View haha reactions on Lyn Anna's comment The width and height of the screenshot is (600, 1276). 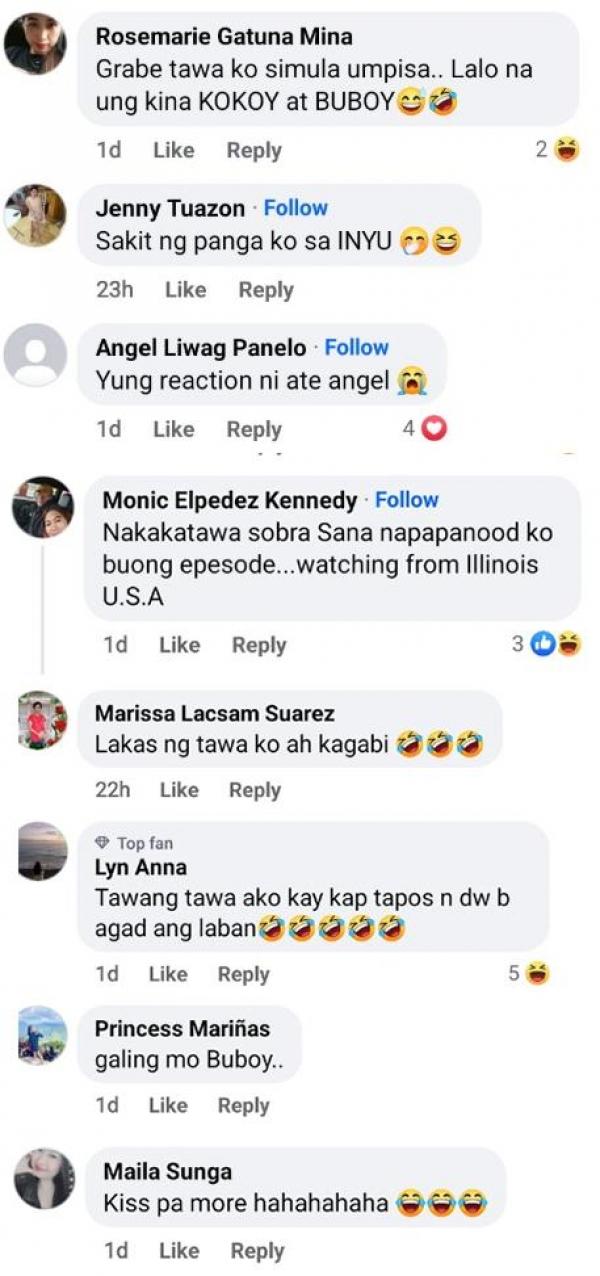tap(538, 974)
